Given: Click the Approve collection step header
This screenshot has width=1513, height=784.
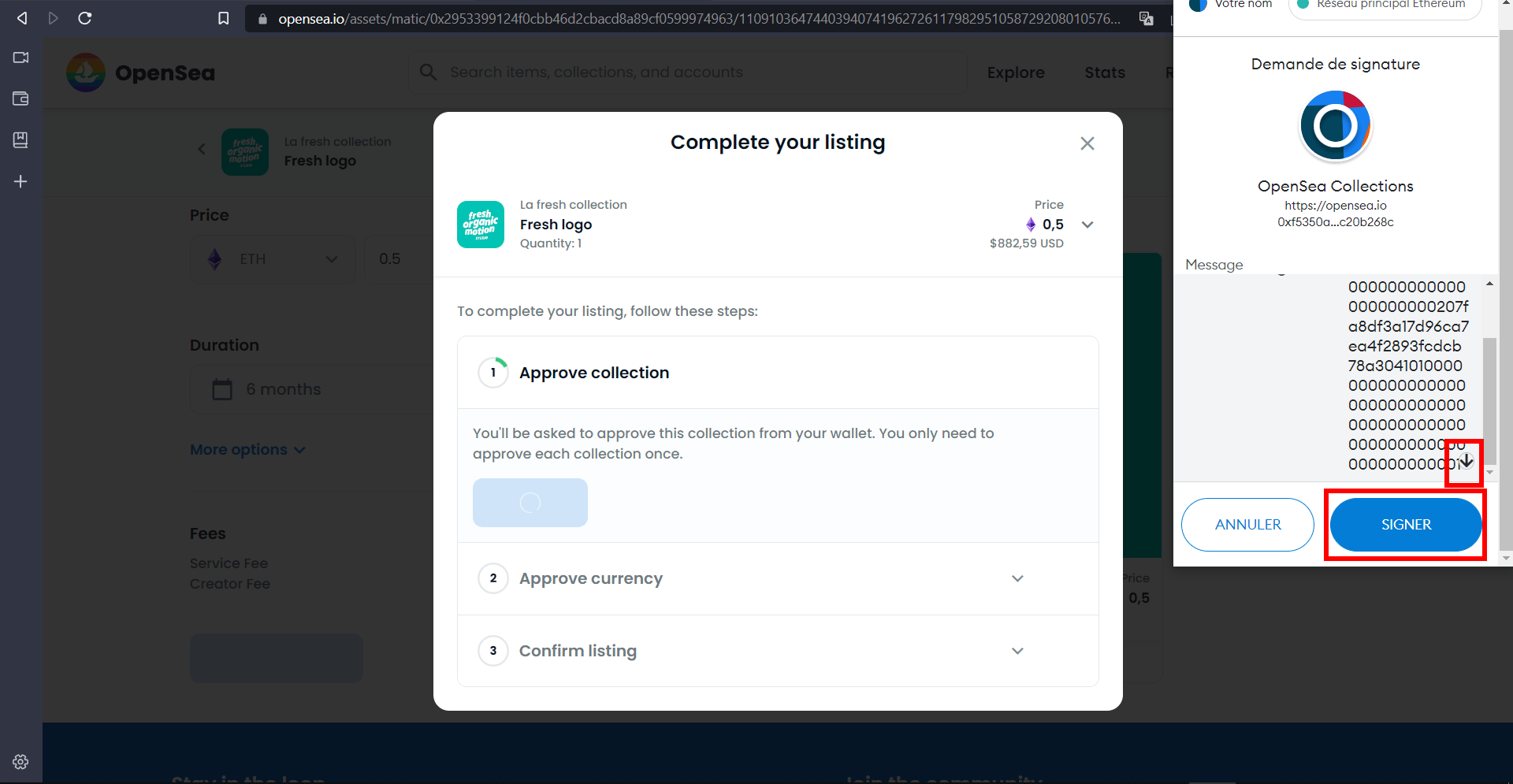Looking at the screenshot, I should click(x=778, y=373).
